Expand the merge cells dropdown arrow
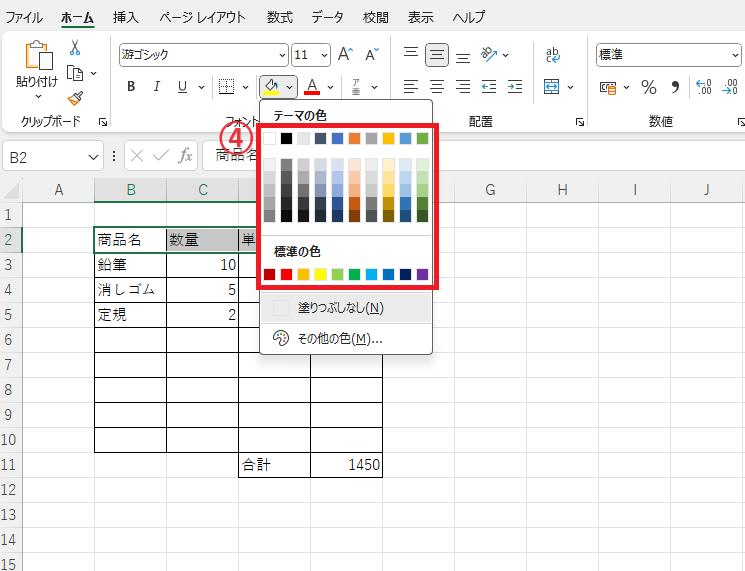 (x=571, y=87)
